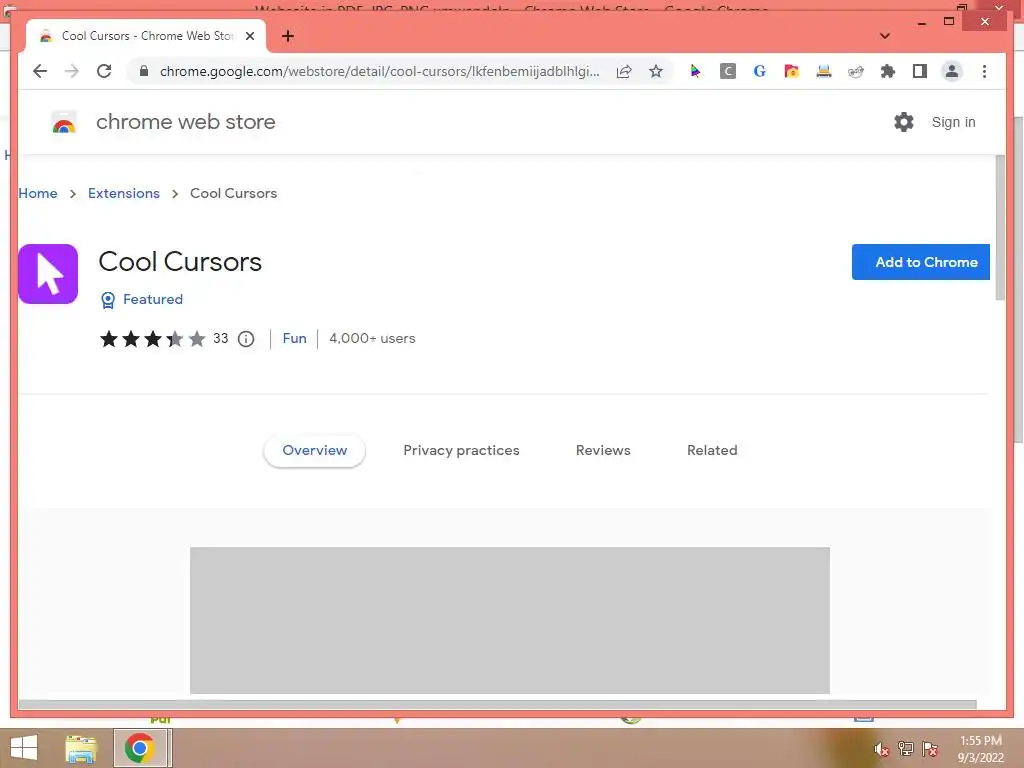Click the Add to Chrome button

[920, 262]
